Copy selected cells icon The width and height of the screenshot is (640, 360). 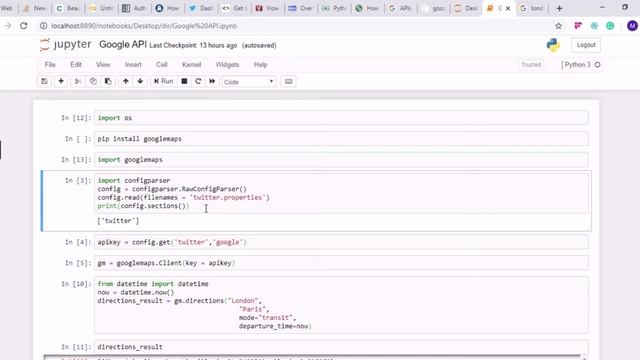tap(93, 81)
